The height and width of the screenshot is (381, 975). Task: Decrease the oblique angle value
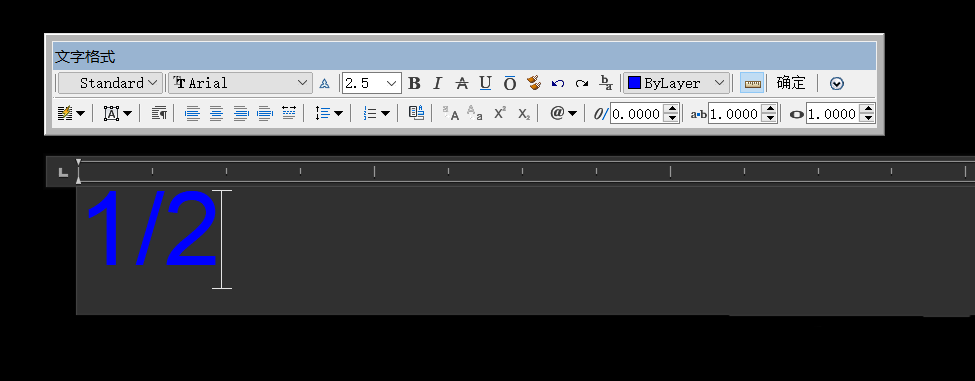[x=671, y=118]
